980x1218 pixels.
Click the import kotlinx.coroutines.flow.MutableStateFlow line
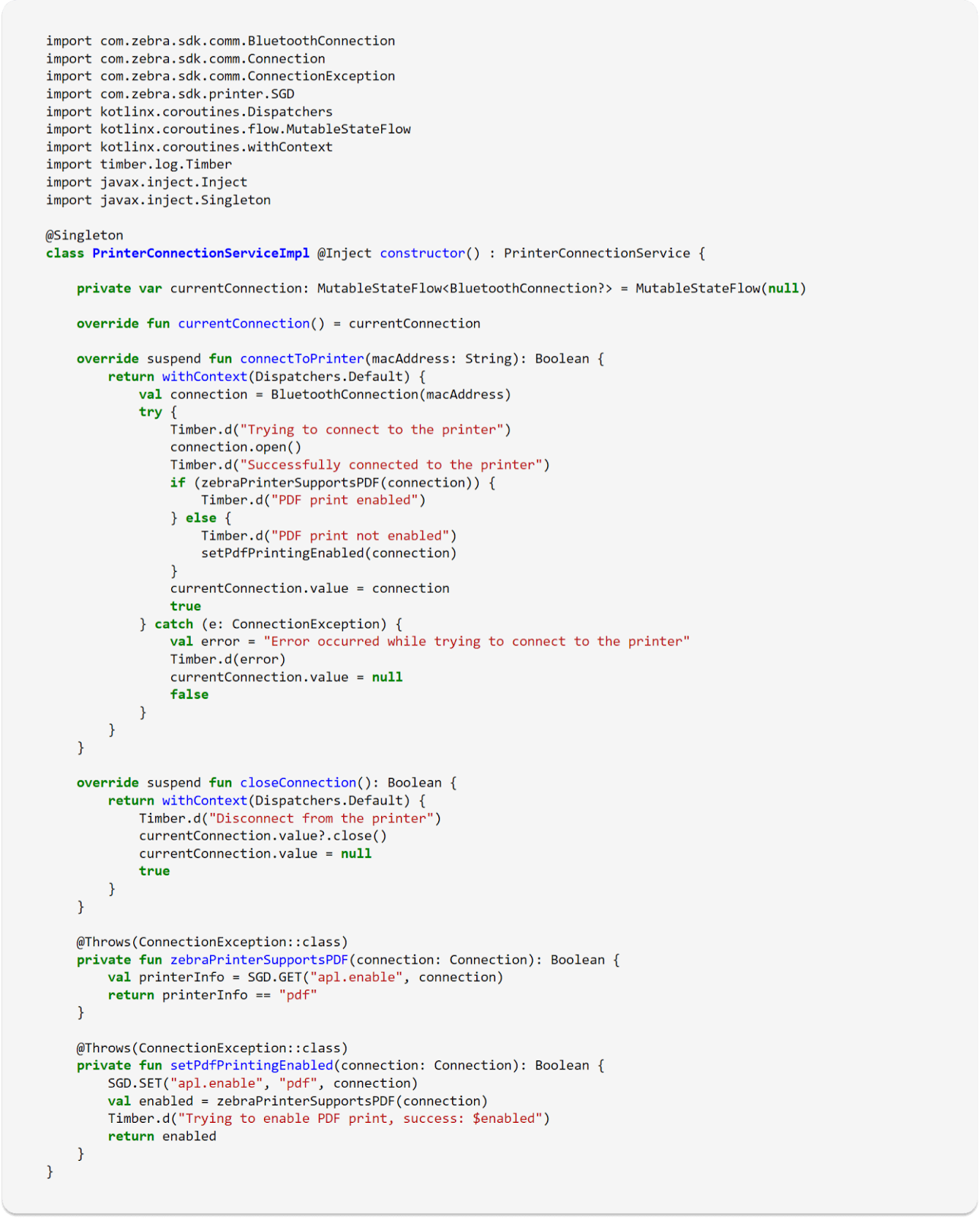pyautogui.click(x=228, y=129)
